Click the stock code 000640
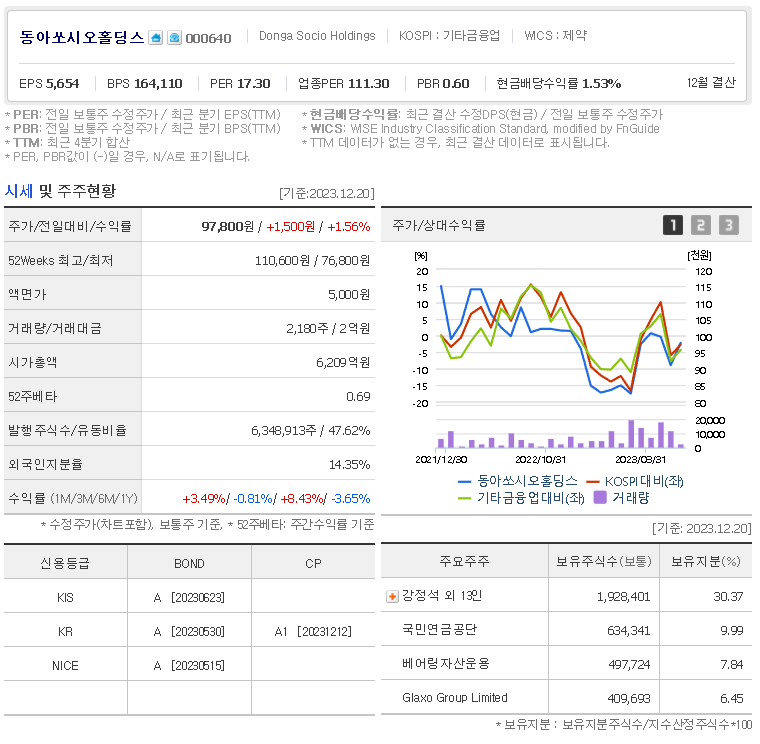This screenshot has width=760, height=744. (208, 38)
